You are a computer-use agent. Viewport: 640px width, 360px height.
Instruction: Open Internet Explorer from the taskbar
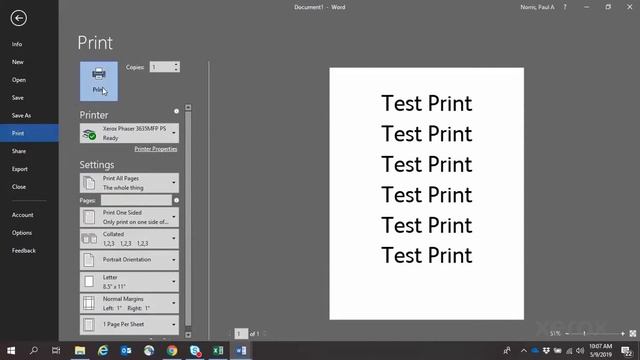pyautogui.click(x=103, y=350)
